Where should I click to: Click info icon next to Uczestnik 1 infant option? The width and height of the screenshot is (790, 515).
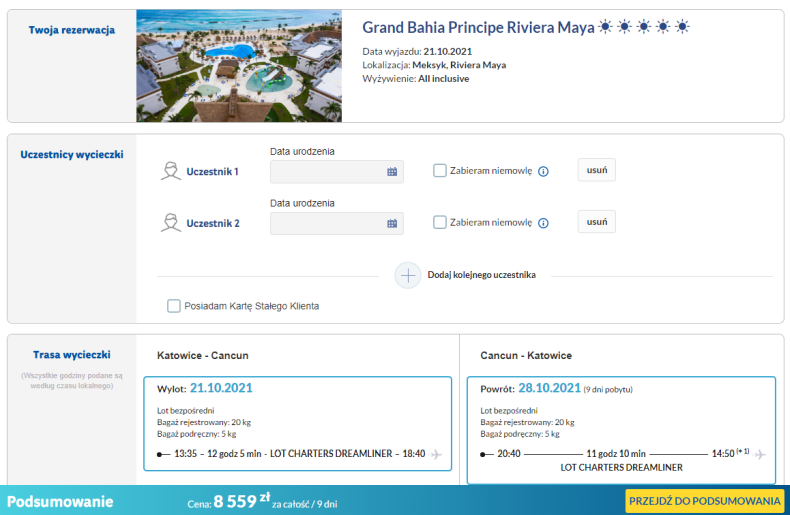coord(543,171)
